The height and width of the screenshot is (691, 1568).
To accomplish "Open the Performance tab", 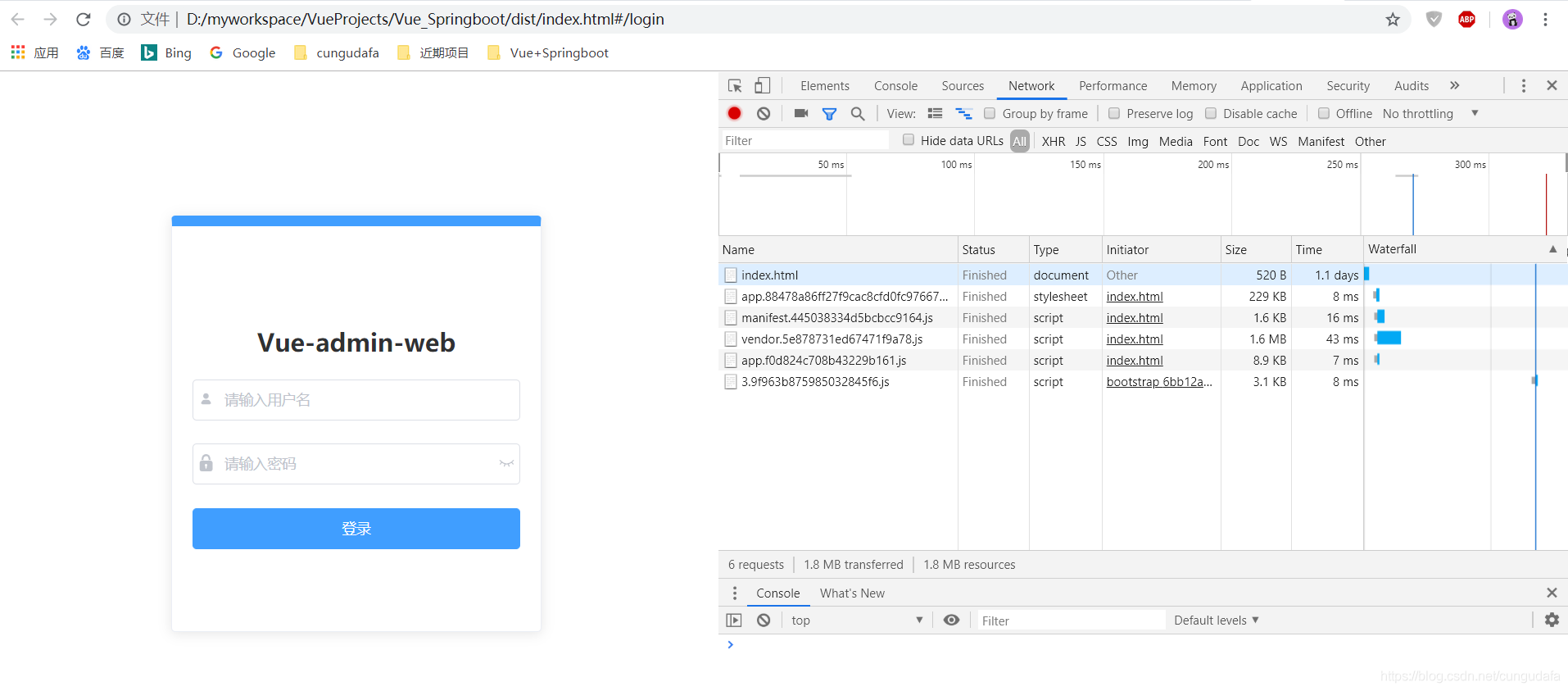I will point(1113,85).
